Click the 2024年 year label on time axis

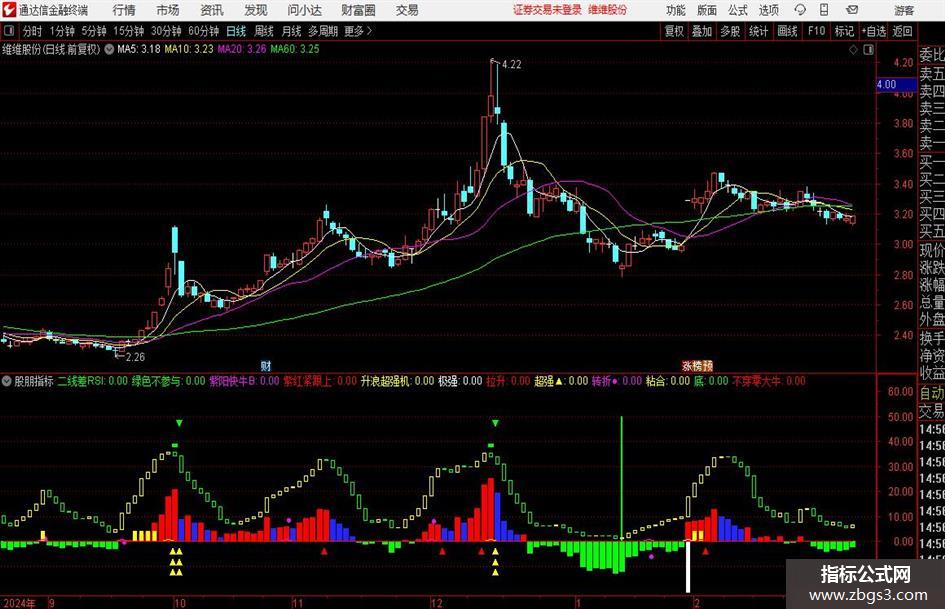(19, 603)
